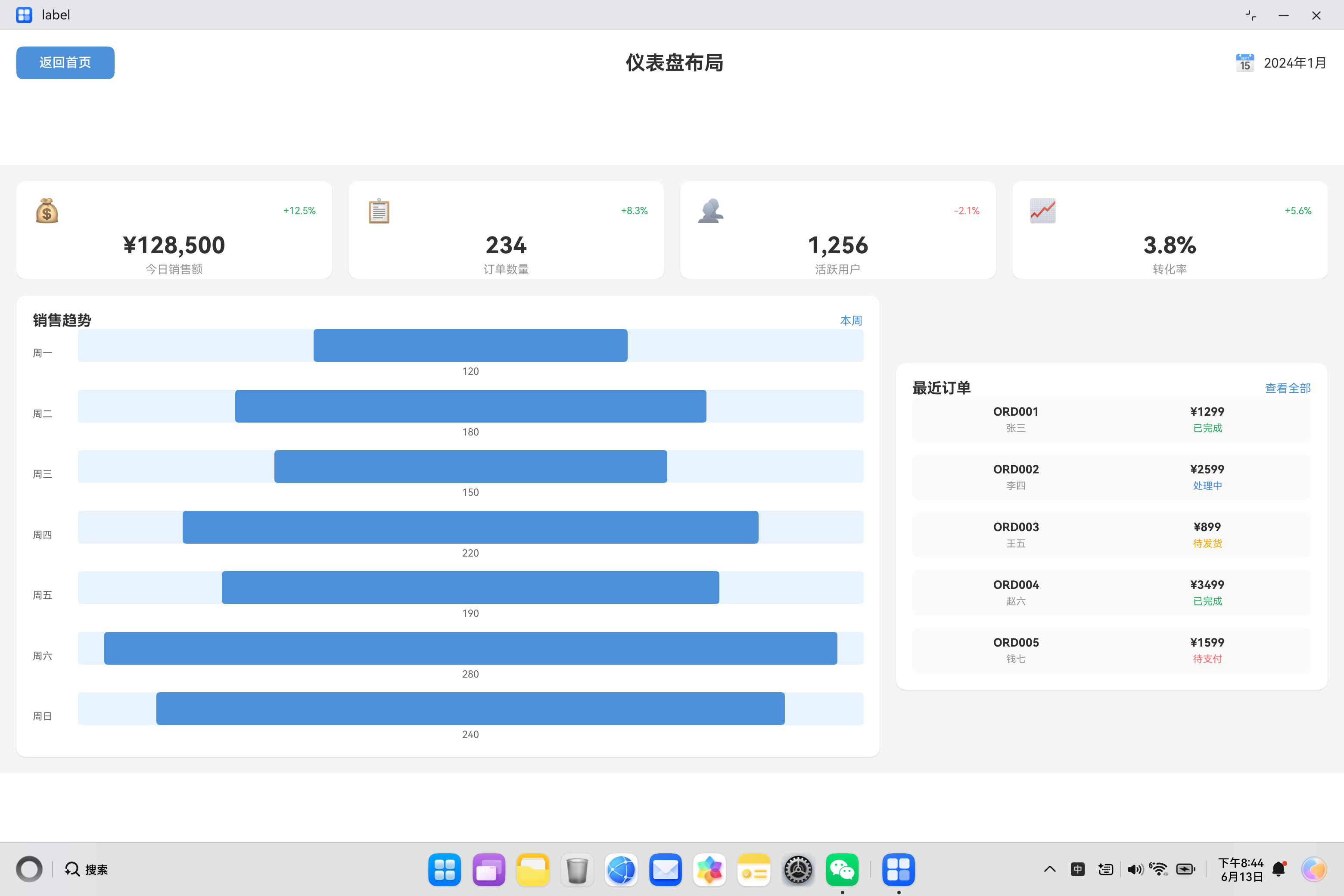Click the 周五 sales bar
Viewport: 1344px width, 896px height.
click(470, 588)
